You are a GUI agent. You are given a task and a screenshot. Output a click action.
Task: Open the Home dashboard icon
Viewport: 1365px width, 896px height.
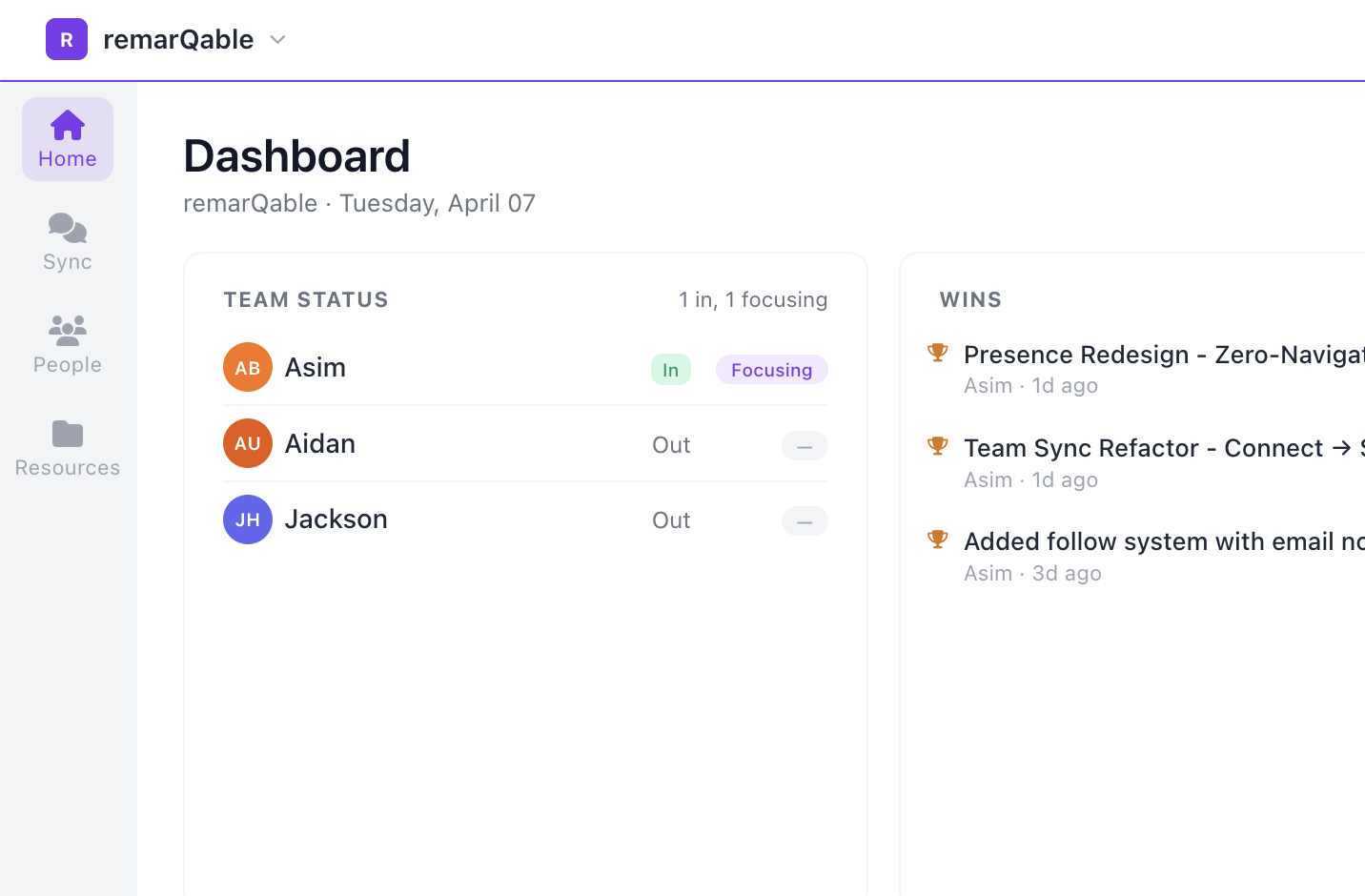coord(67,125)
